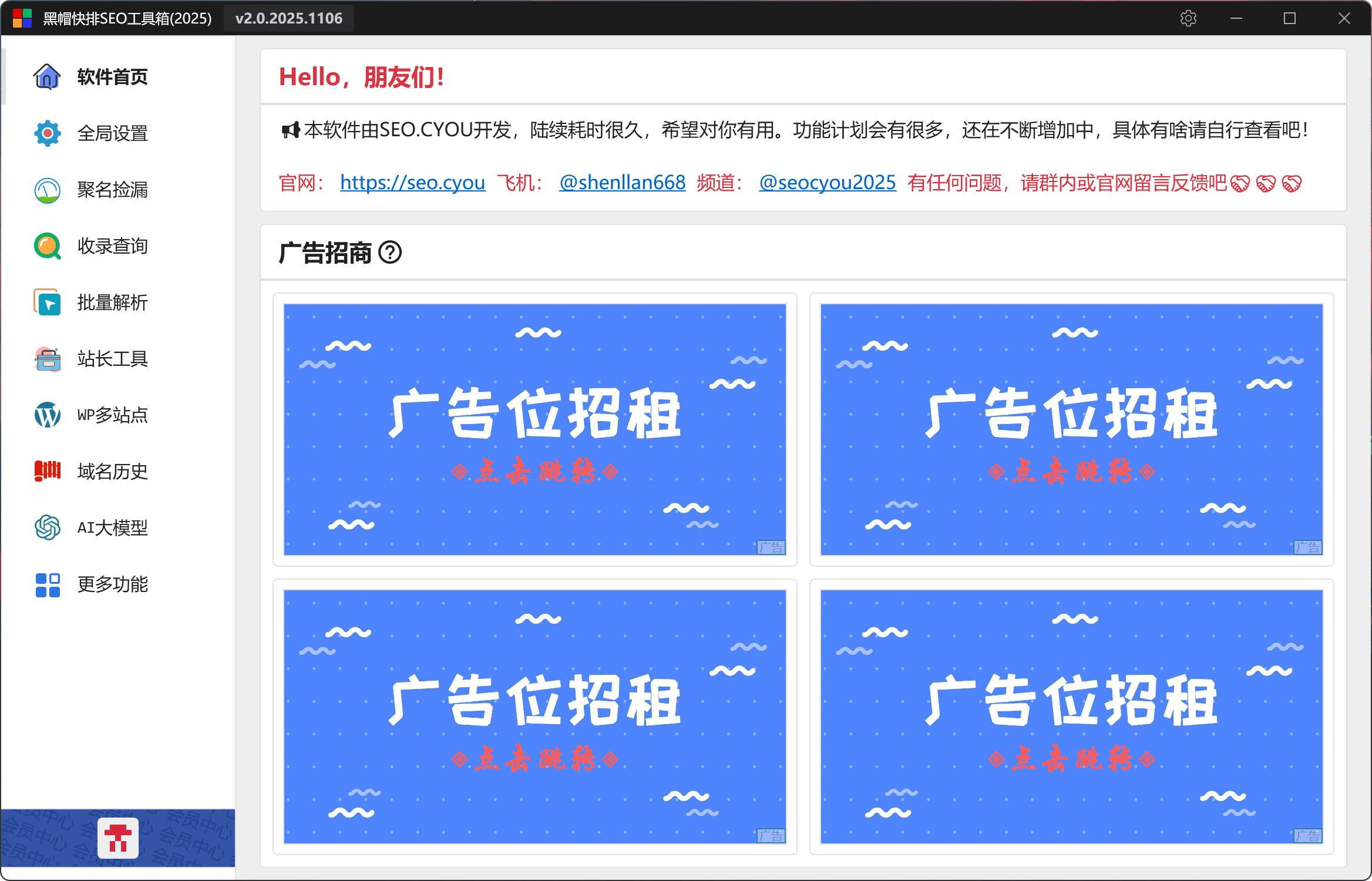
Task: Select the 站长工具 menu label
Action: pyautogui.click(x=113, y=359)
